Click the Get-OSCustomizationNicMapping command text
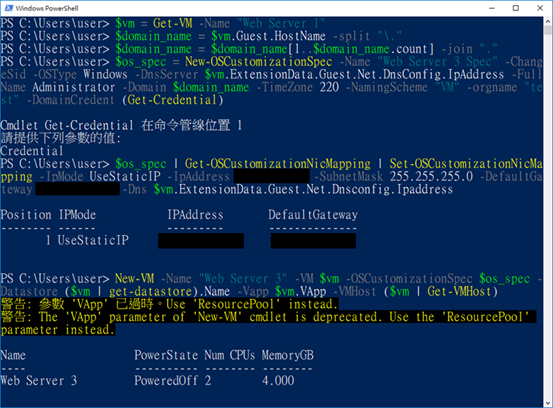 [x=278, y=164]
